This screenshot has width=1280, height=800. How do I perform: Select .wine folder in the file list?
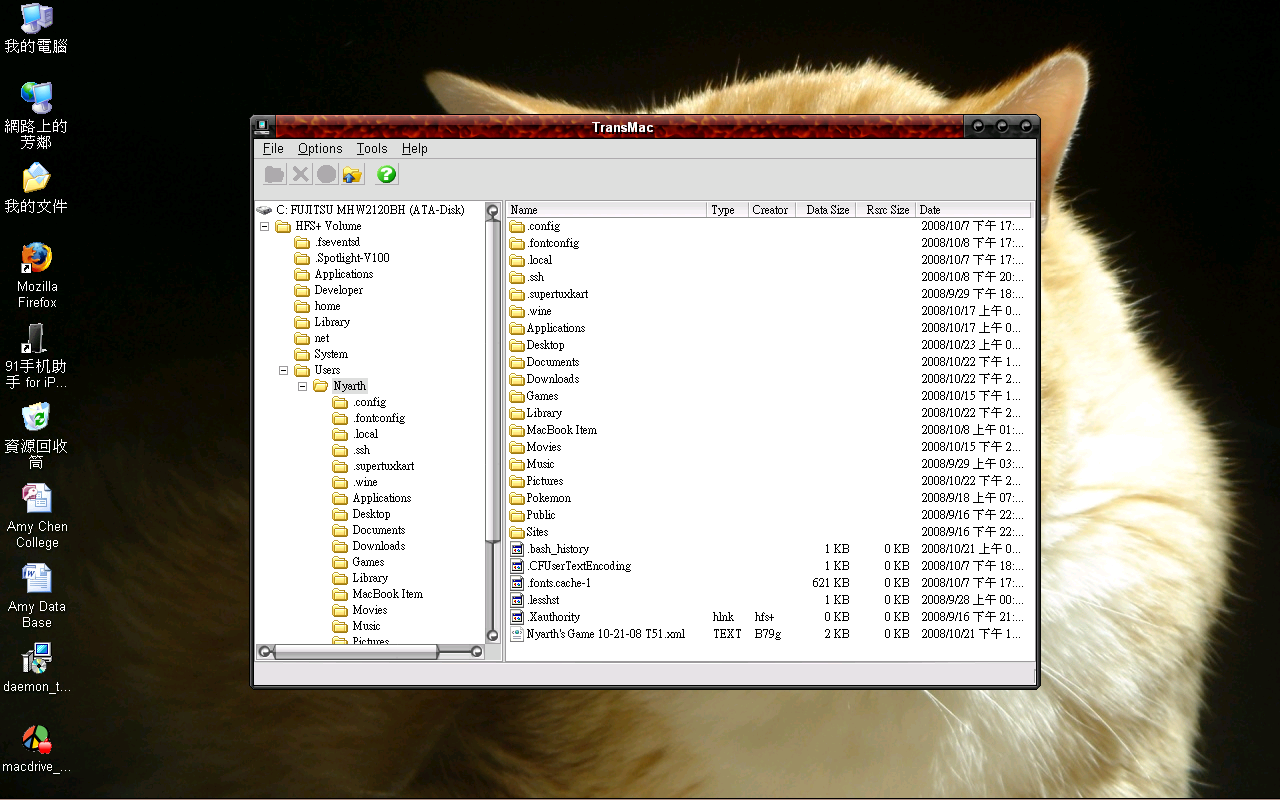point(539,311)
